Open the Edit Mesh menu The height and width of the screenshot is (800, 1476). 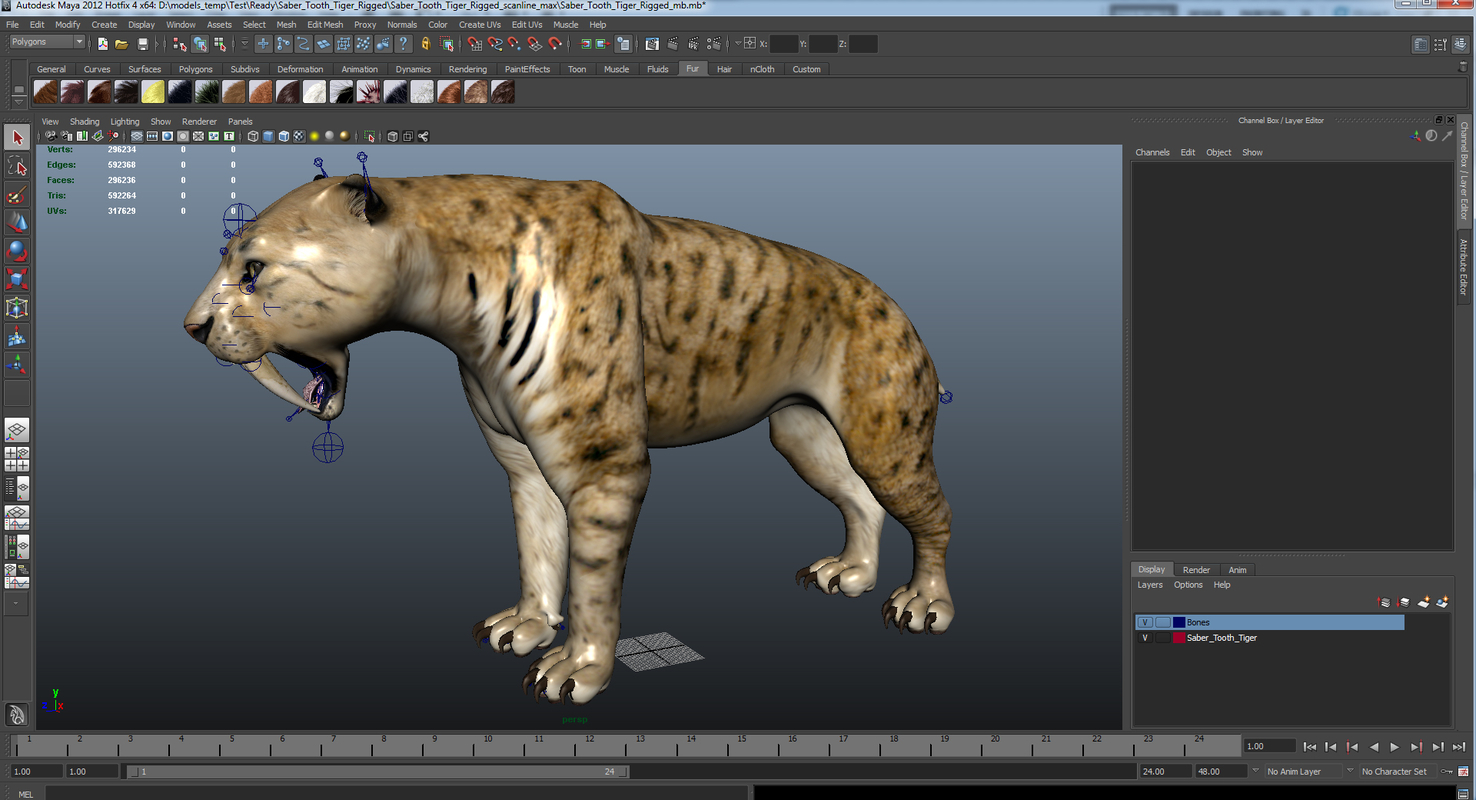325,24
